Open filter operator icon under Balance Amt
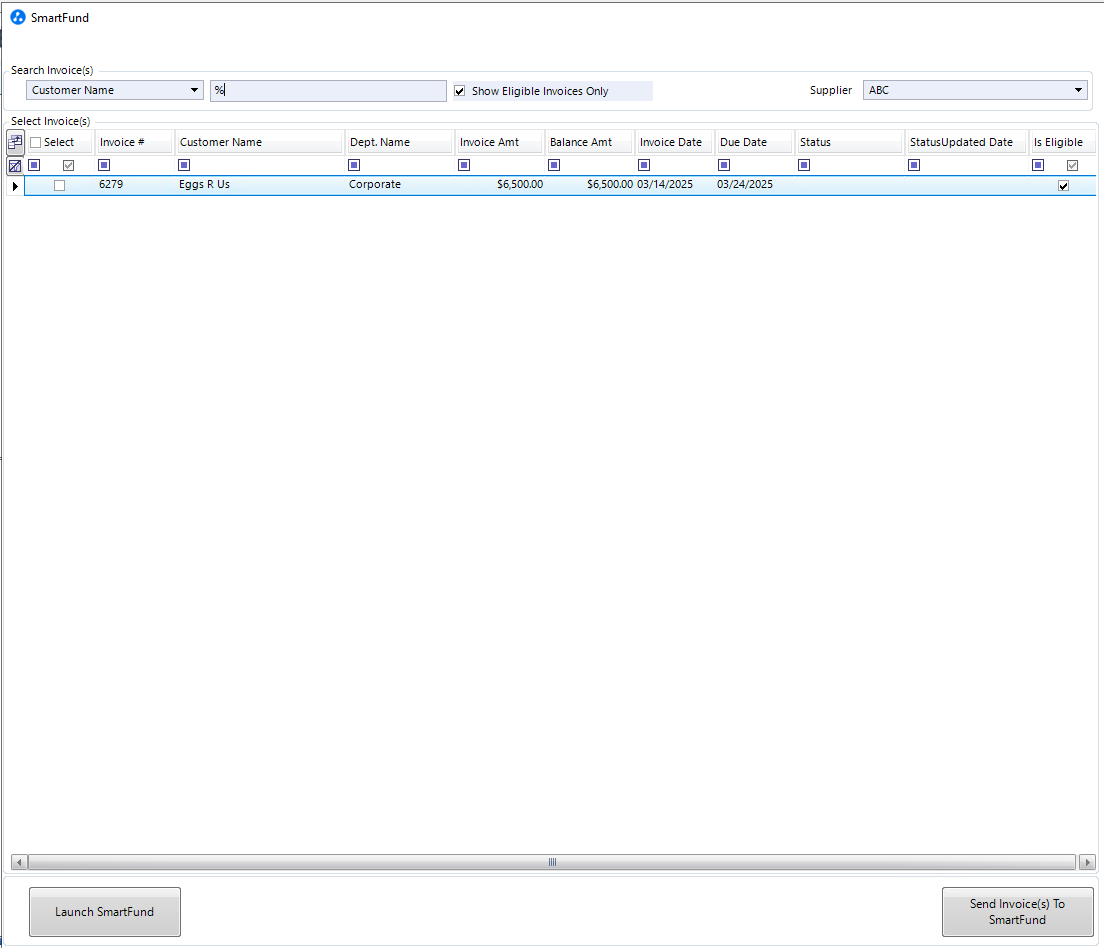1104x948 pixels. point(554,165)
